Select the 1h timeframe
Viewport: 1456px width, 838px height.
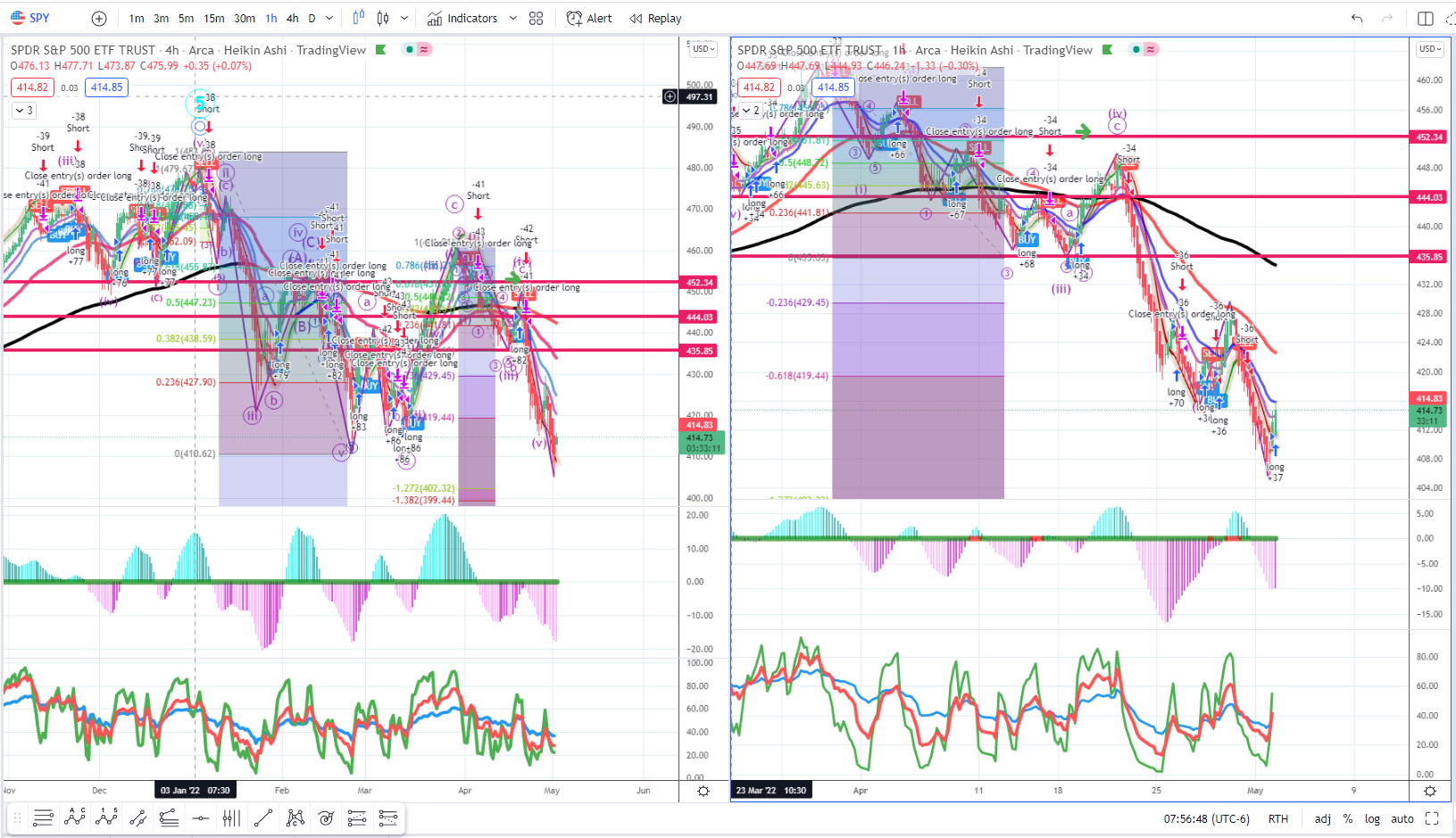point(271,19)
